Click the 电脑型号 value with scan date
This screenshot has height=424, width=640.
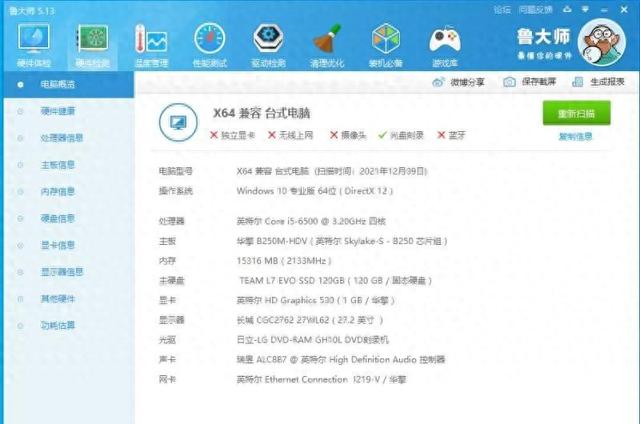332,171
